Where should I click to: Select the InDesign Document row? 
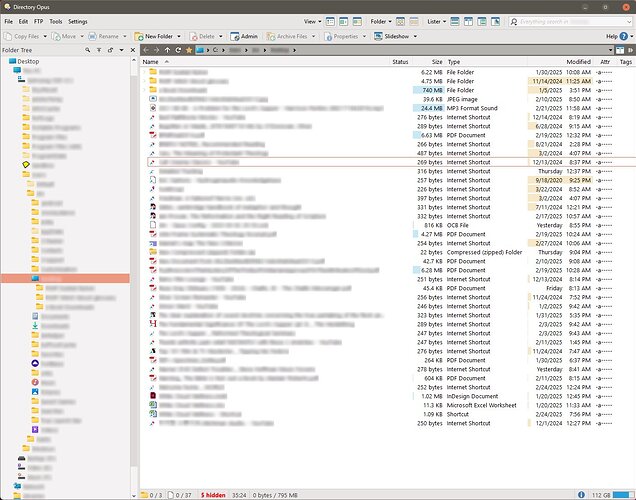click(x=388, y=396)
